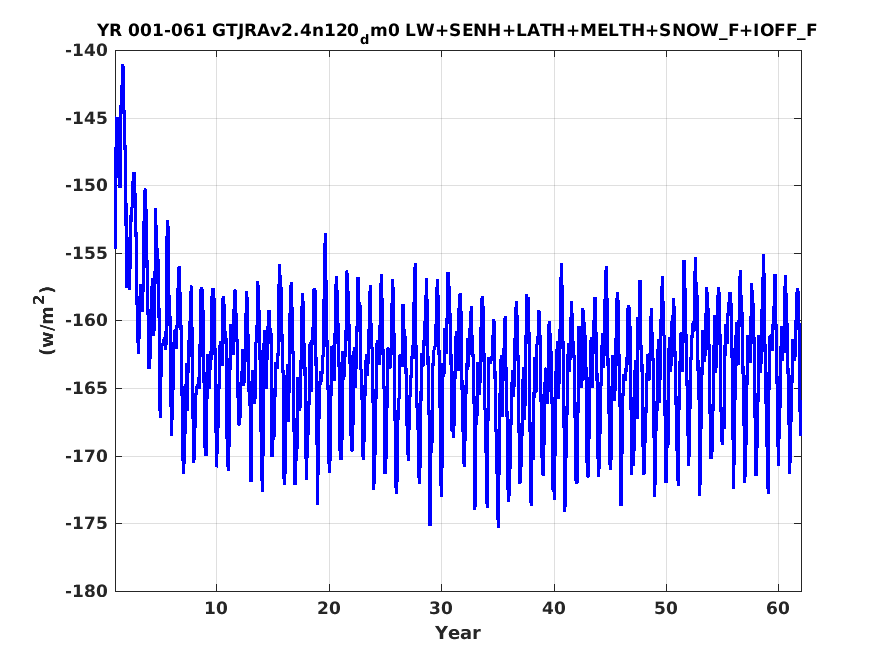Click the plot title text
This screenshot has height=663, width=884.
pyautogui.click(x=457, y=31)
